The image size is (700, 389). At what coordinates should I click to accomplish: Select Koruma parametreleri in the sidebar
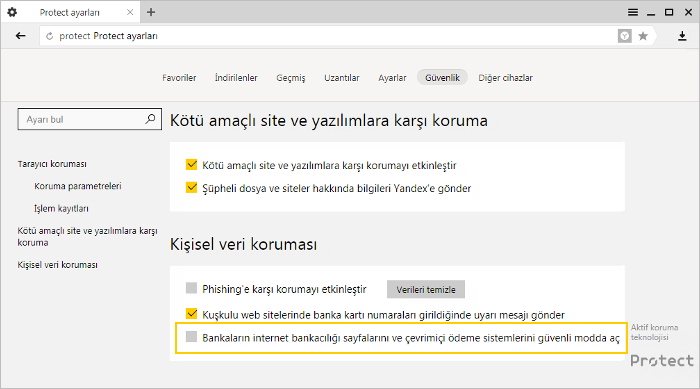pyautogui.click(x=78, y=186)
